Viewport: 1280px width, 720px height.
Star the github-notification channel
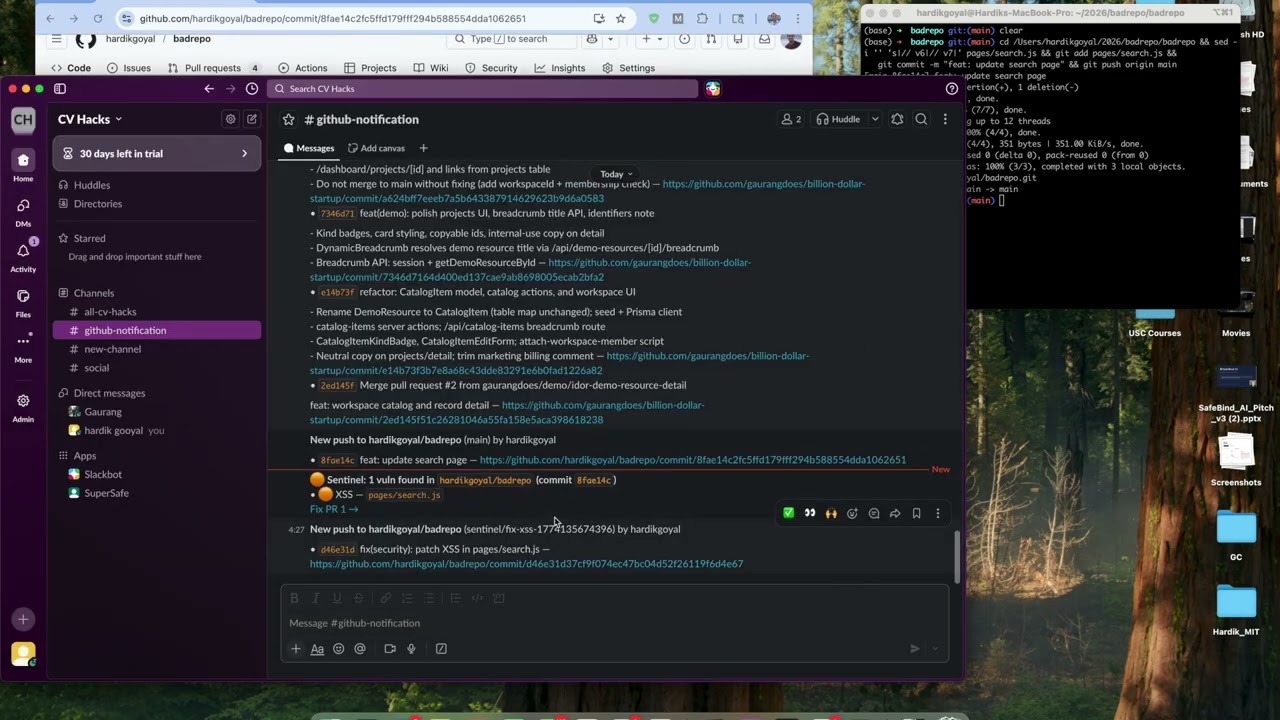[288, 119]
